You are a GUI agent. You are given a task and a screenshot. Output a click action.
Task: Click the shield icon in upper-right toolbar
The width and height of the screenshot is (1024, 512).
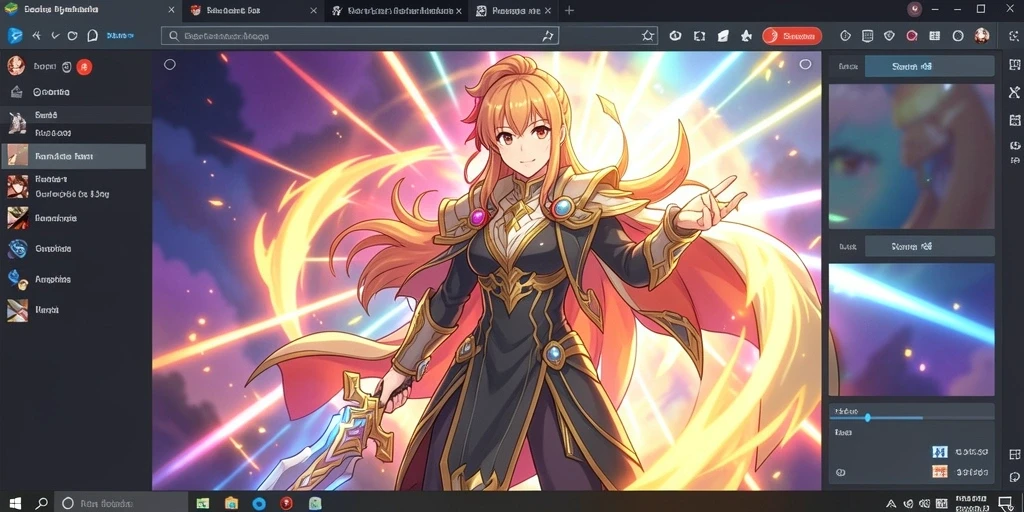(x=889, y=36)
